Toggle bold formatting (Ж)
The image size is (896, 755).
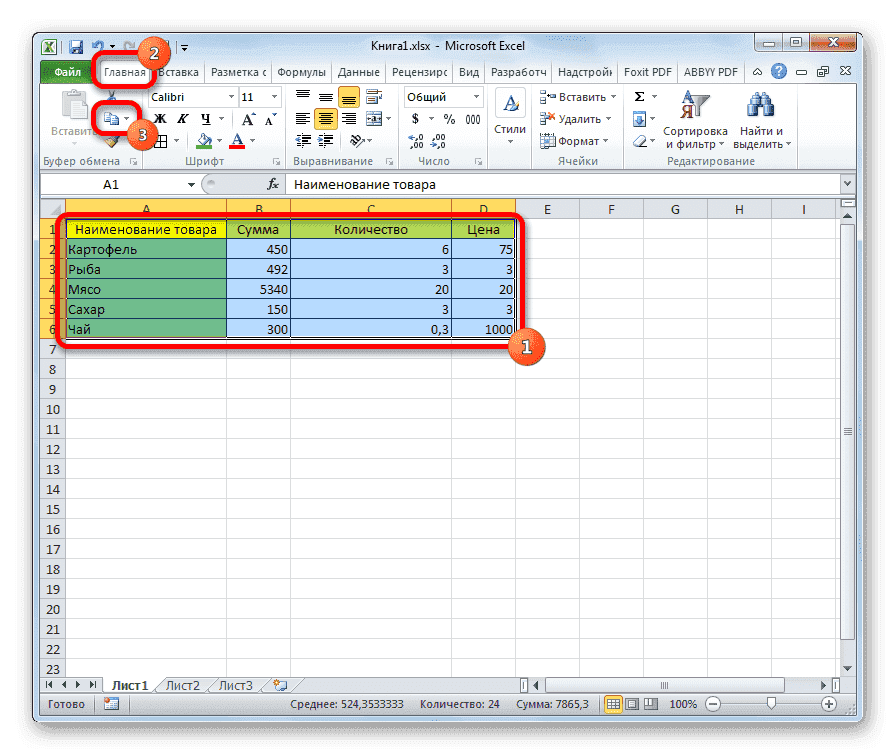[x=160, y=119]
